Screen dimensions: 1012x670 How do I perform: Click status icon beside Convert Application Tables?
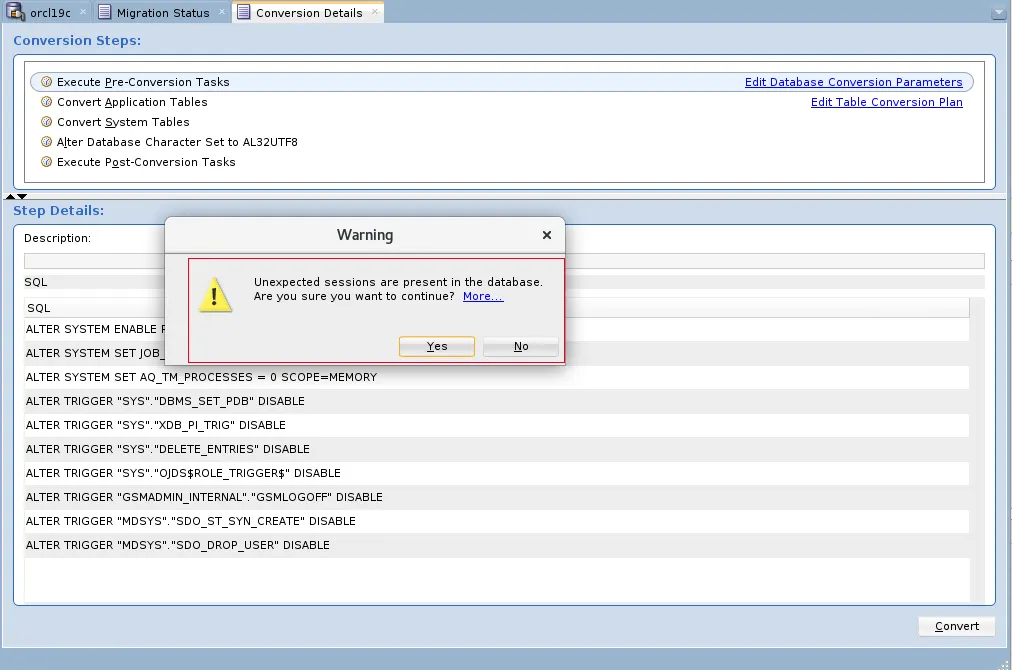coord(46,102)
